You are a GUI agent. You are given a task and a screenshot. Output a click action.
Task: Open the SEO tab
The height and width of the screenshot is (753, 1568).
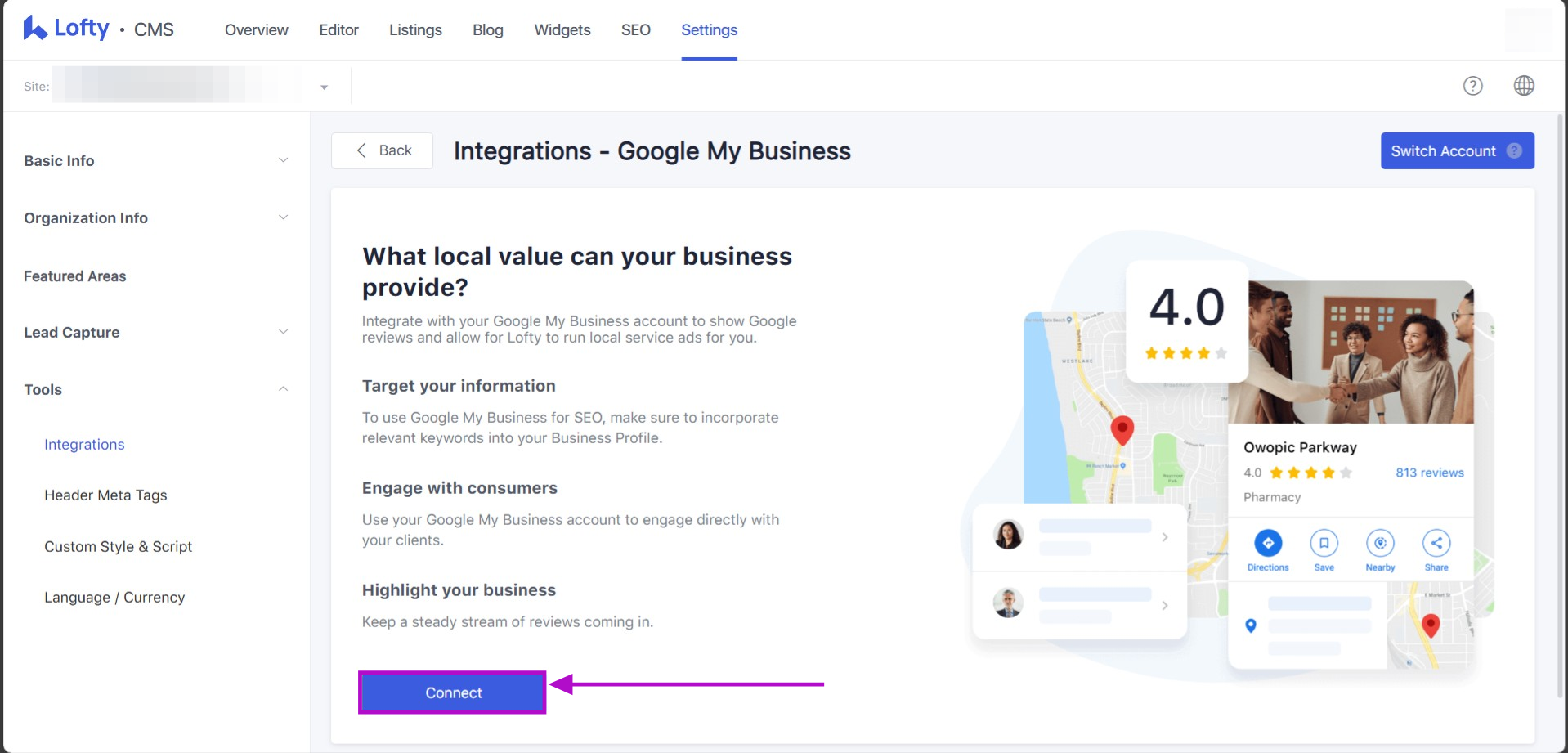pyautogui.click(x=635, y=30)
